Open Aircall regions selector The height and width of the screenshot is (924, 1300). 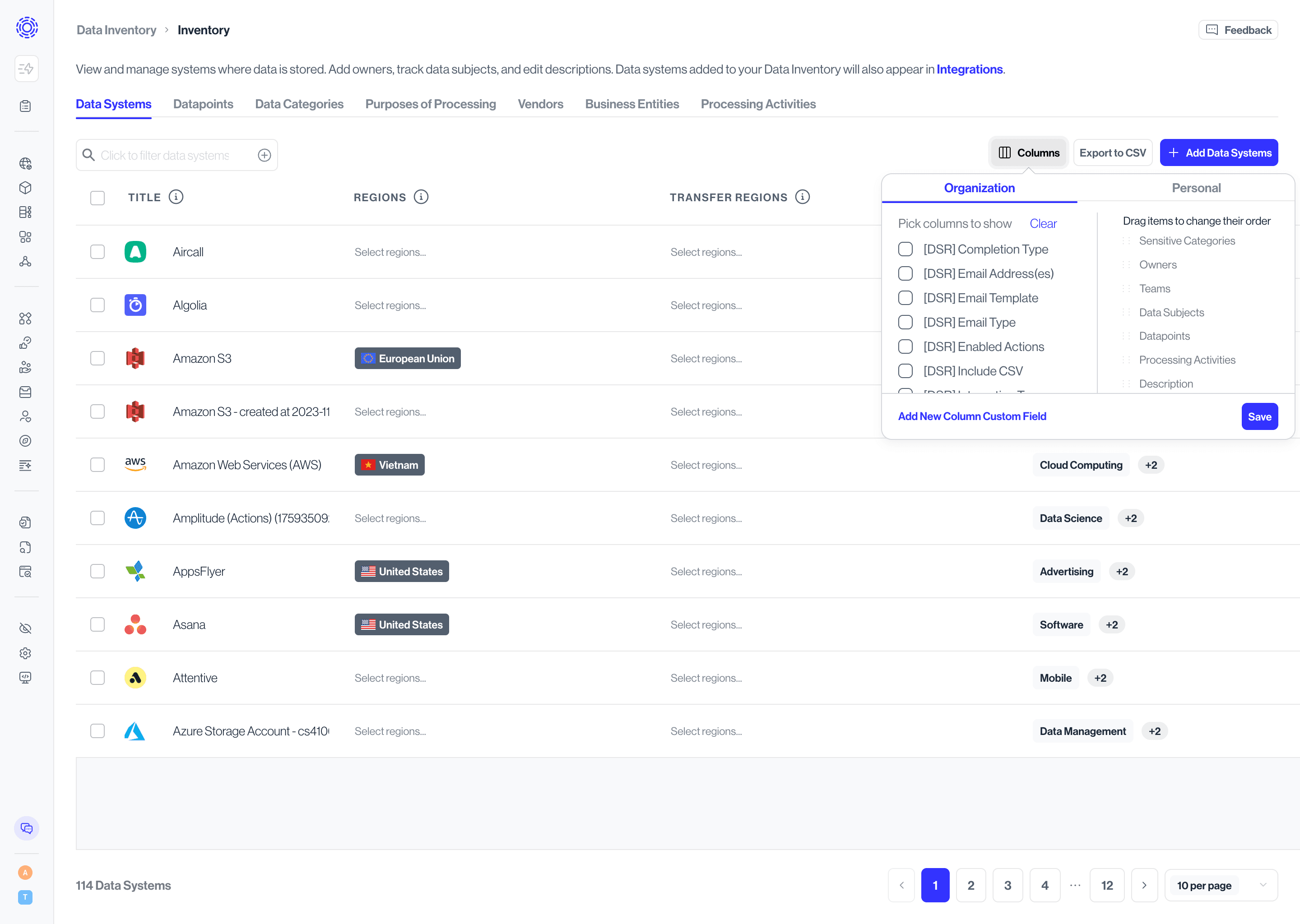coord(390,252)
